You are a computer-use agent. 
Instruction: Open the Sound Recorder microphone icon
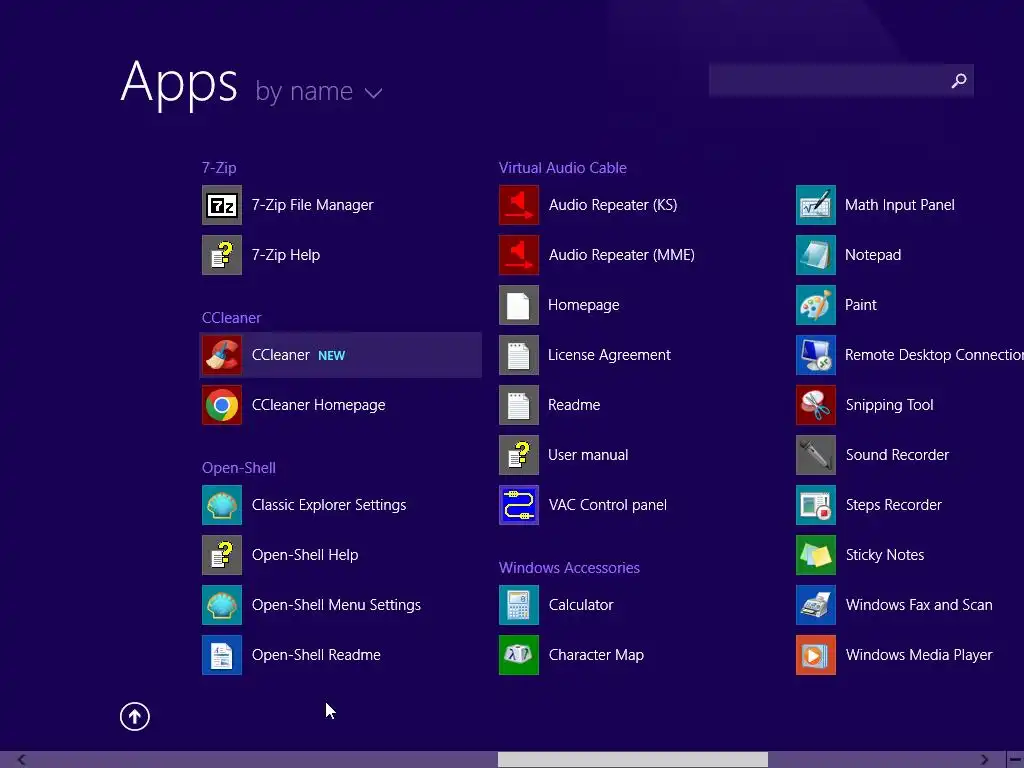tap(816, 455)
